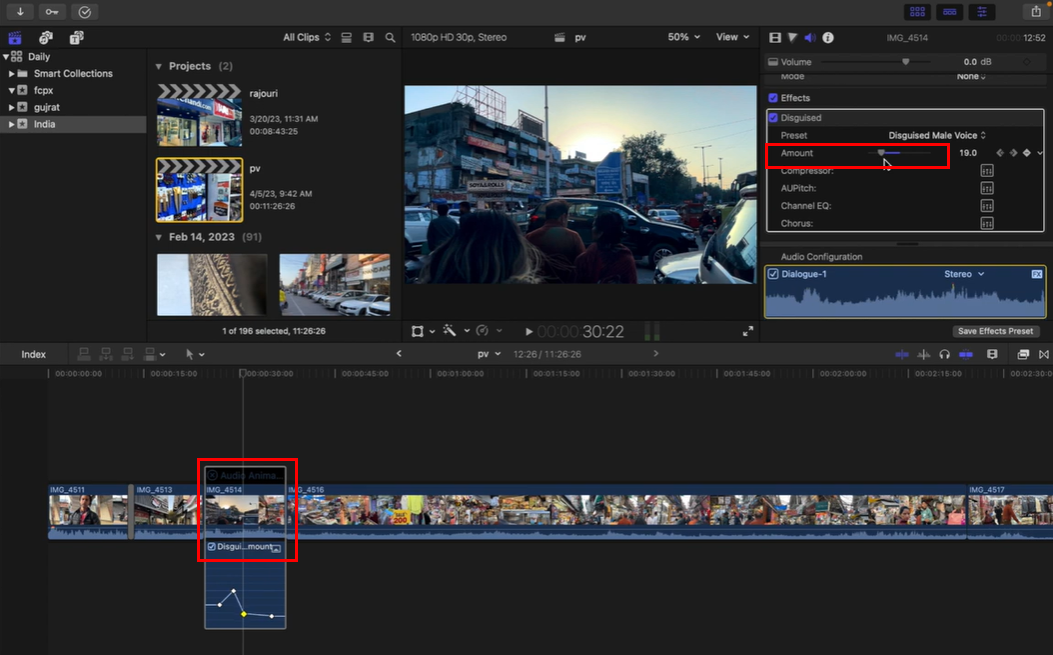Collapse the Feb 14, 2023 group
Viewport: 1053px width, 655px height.
coord(158,237)
